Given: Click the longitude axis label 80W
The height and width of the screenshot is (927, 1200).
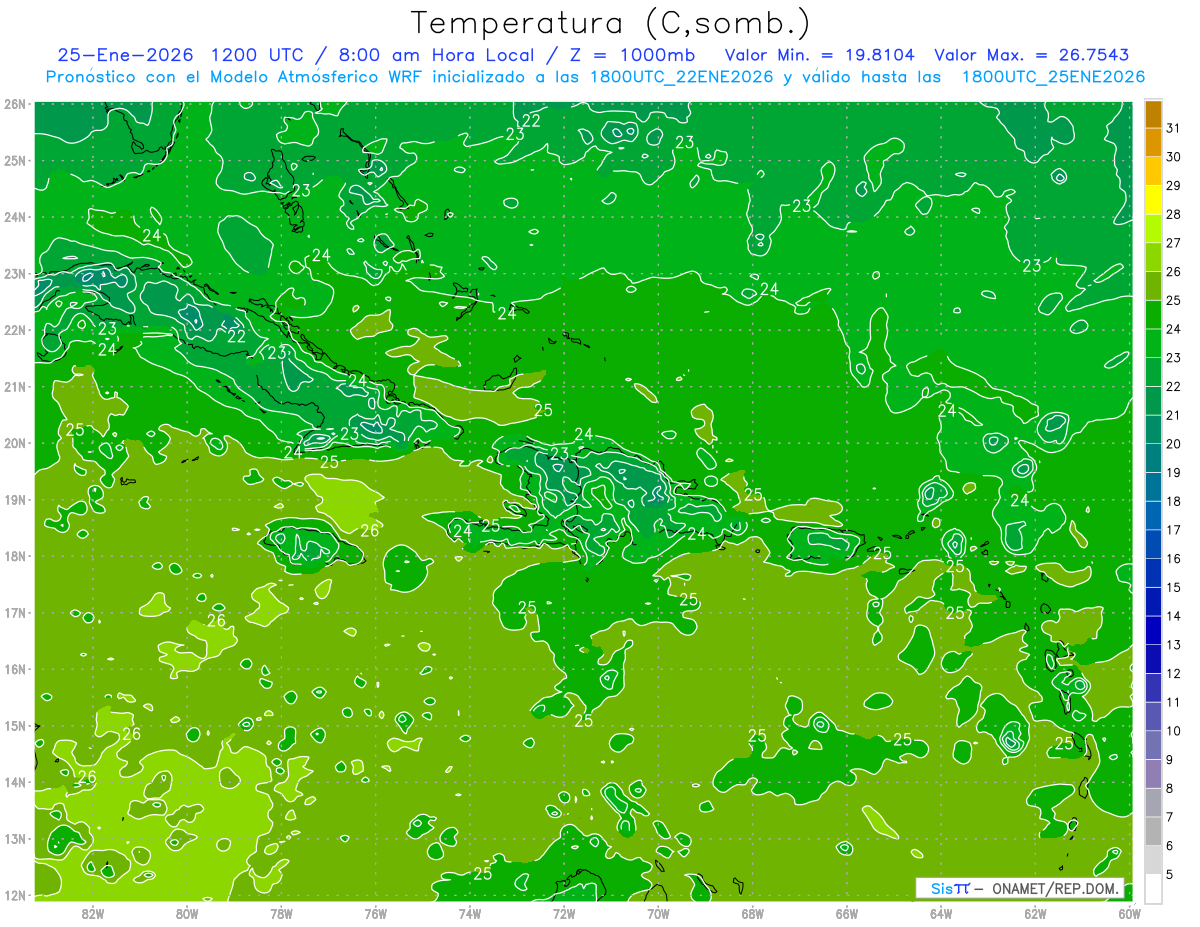Looking at the screenshot, I should click(x=187, y=913).
